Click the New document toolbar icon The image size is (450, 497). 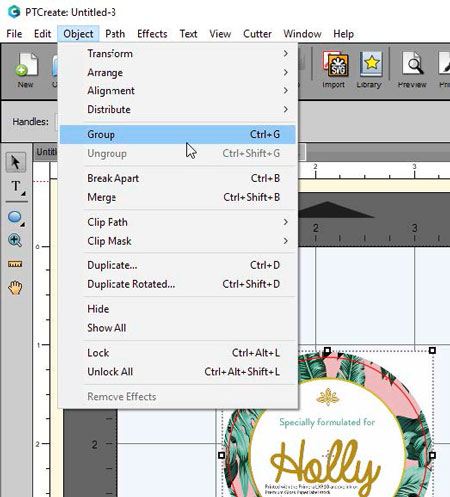[x=26, y=70]
